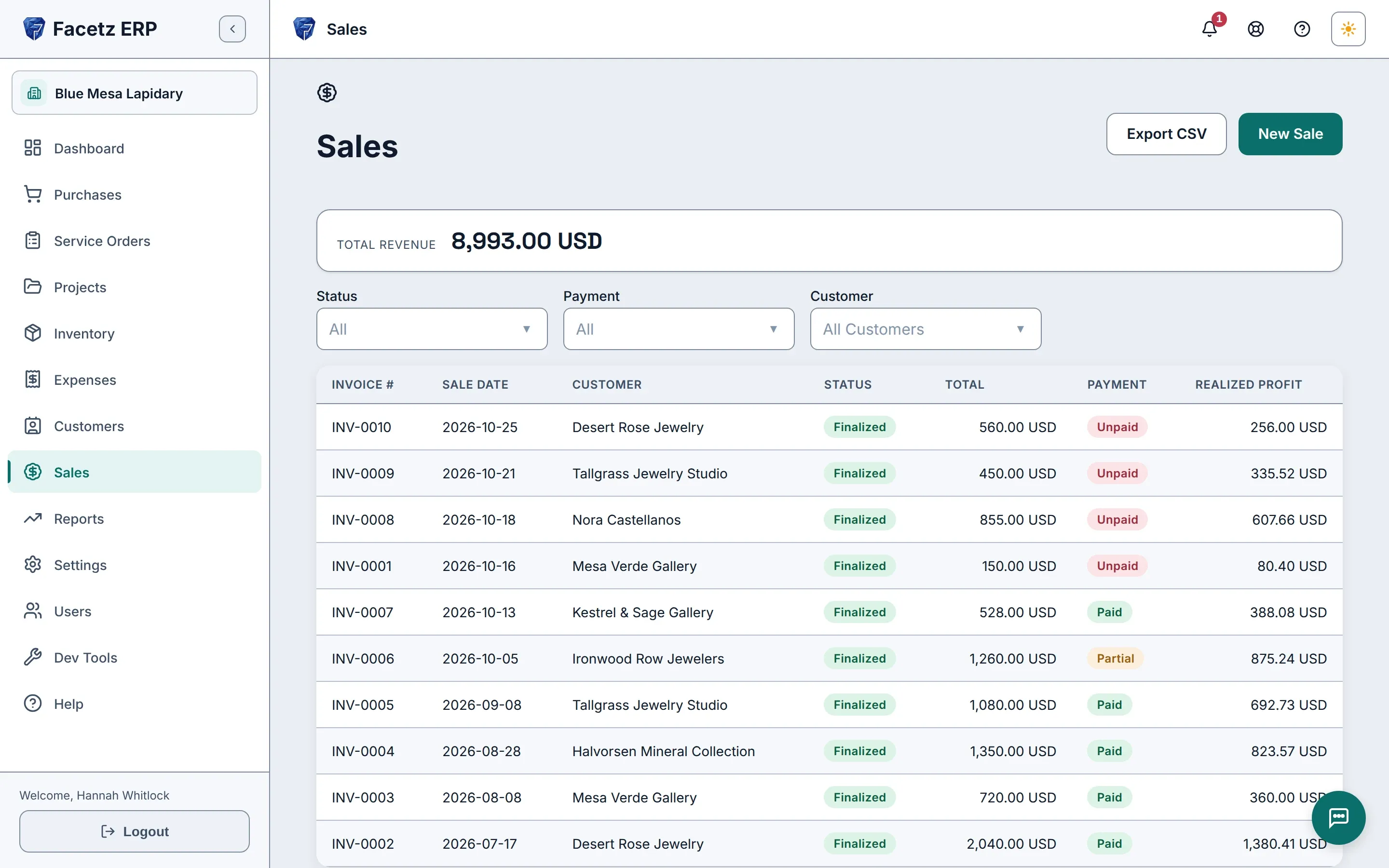1389x868 pixels.
Task: Open the help question mark icon in header
Action: coord(1302,29)
